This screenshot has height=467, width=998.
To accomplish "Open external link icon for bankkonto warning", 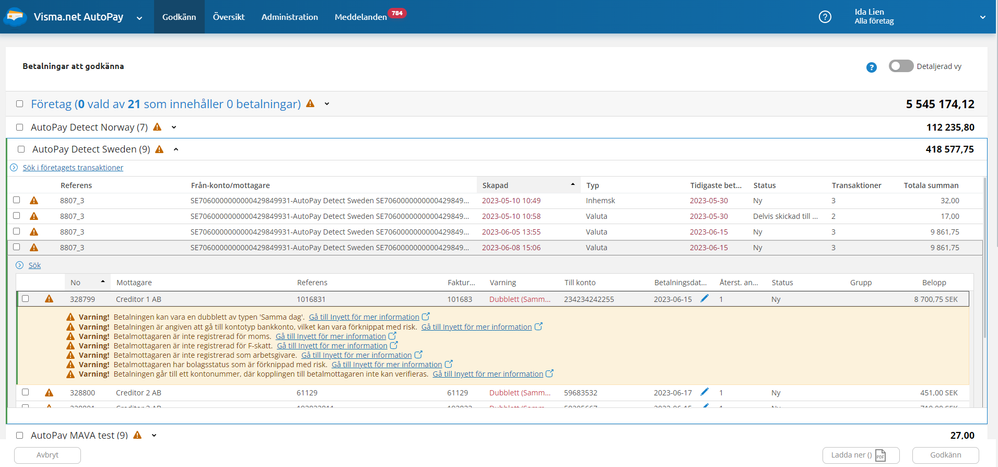I will click(538, 326).
